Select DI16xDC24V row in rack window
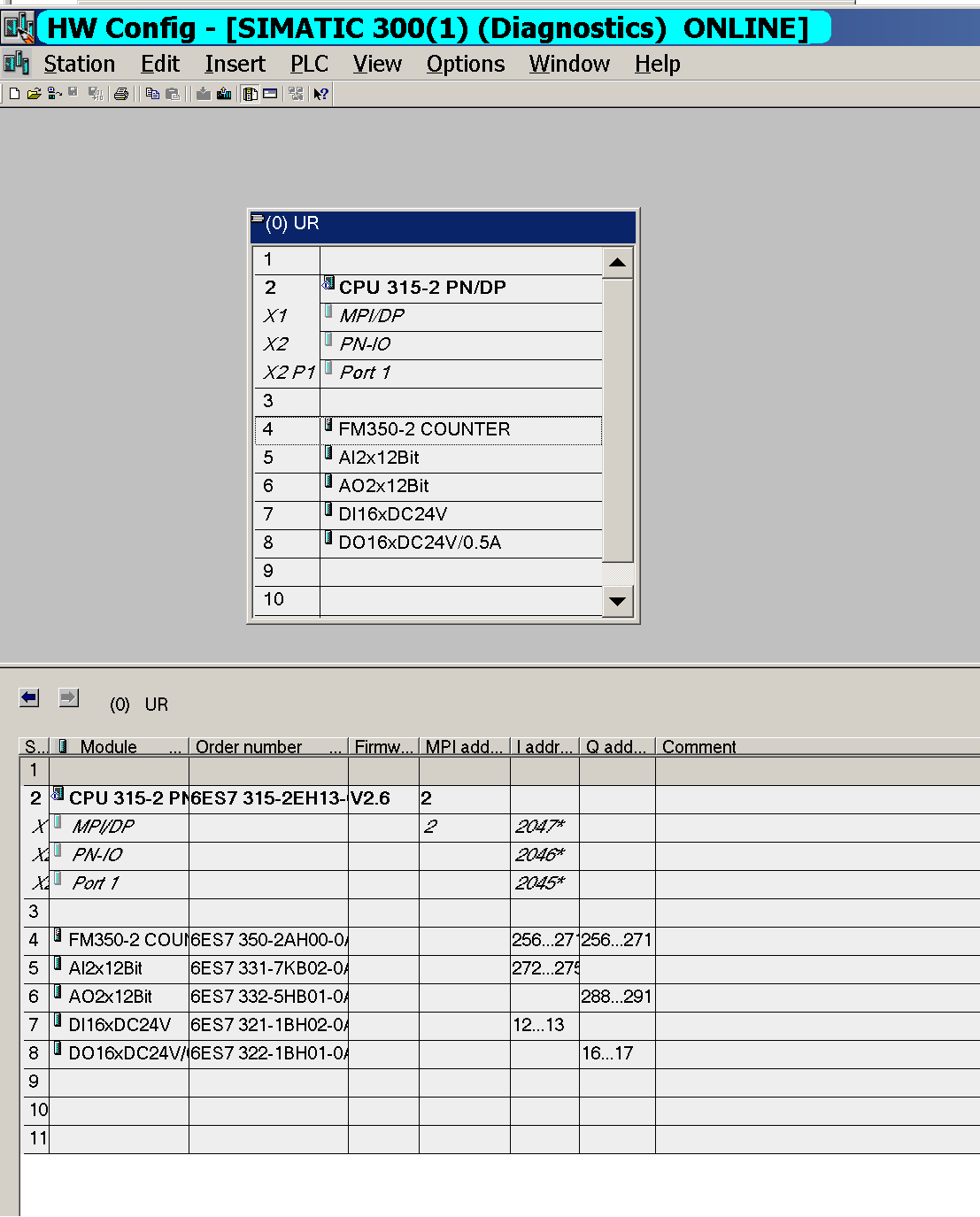This screenshot has height=1217, width=980. tap(428, 514)
